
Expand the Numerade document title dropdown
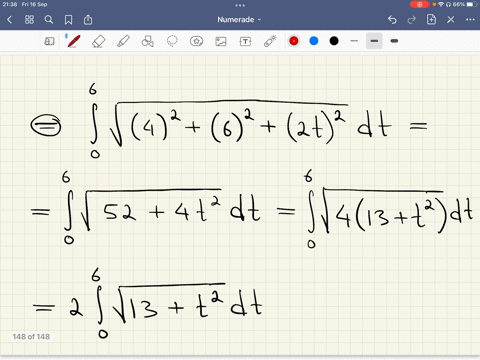click(x=239, y=20)
